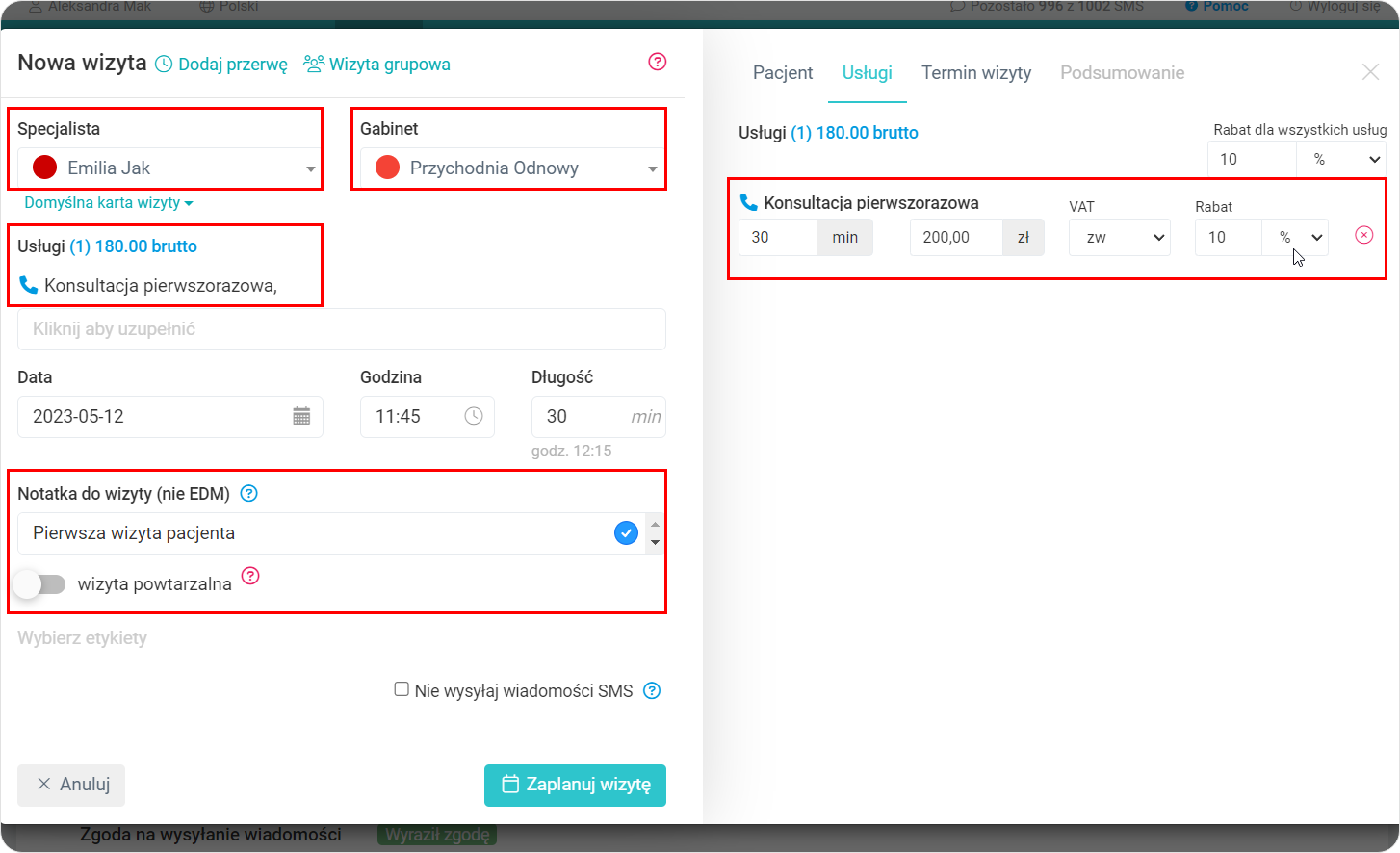This screenshot has height=853, width=1400.
Task: Click the pink help icon in Nowa wizyta header
Action: point(658,62)
